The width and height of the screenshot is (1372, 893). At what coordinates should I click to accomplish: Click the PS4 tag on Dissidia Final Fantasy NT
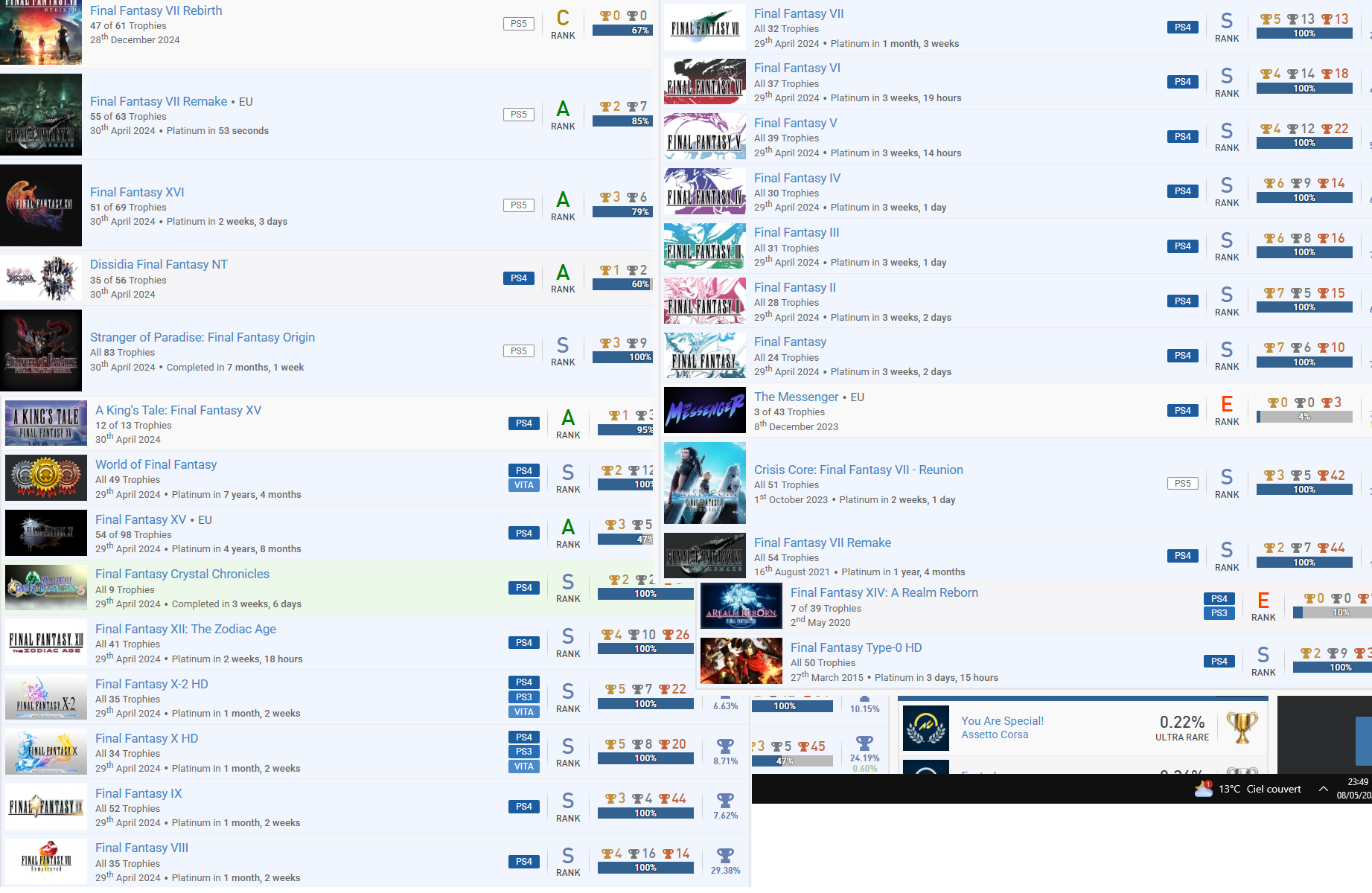(x=519, y=278)
